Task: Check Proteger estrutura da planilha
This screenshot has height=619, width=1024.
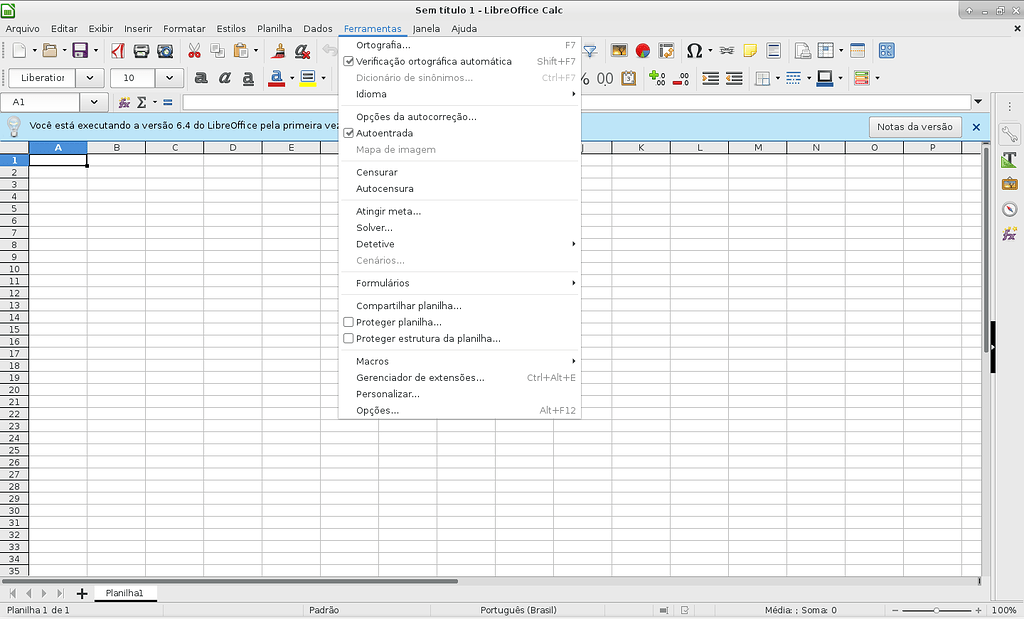Action: pyautogui.click(x=348, y=338)
